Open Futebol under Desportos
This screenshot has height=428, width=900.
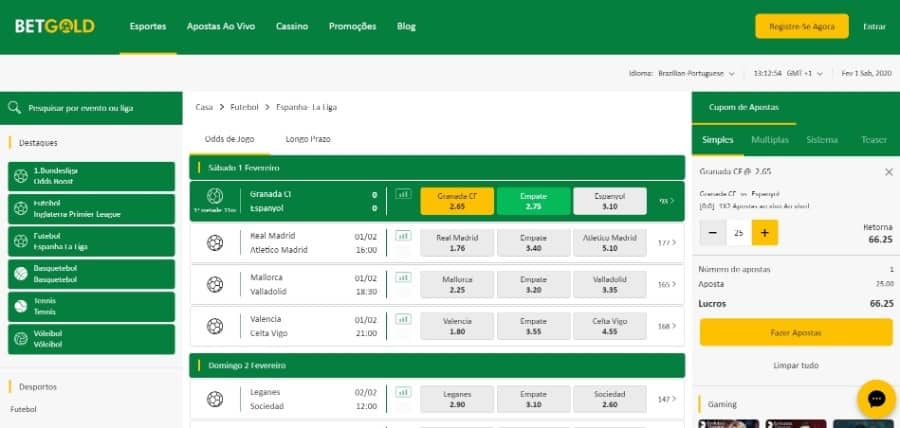[x=24, y=410]
